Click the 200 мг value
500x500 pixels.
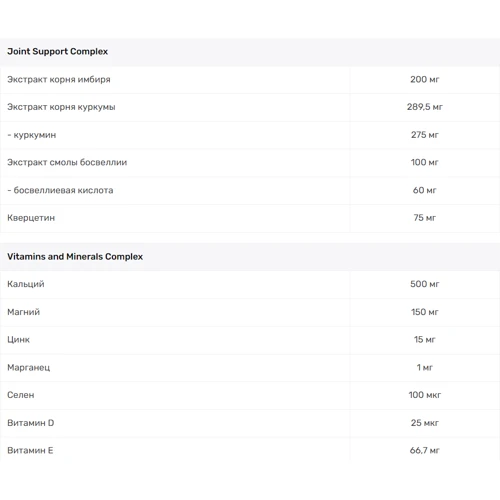coord(424,79)
